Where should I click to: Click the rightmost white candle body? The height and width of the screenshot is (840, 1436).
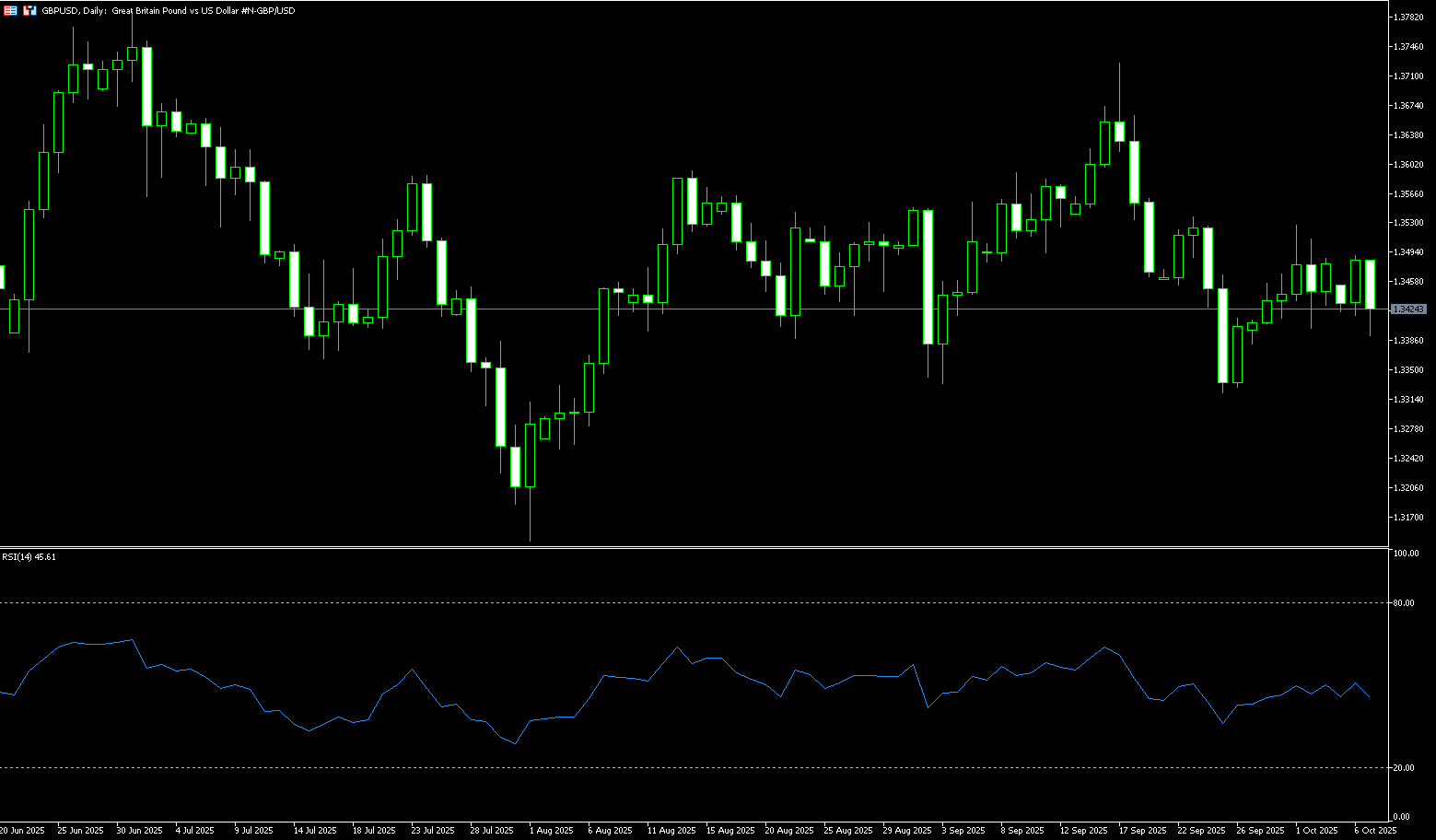(x=1371, y=284)
